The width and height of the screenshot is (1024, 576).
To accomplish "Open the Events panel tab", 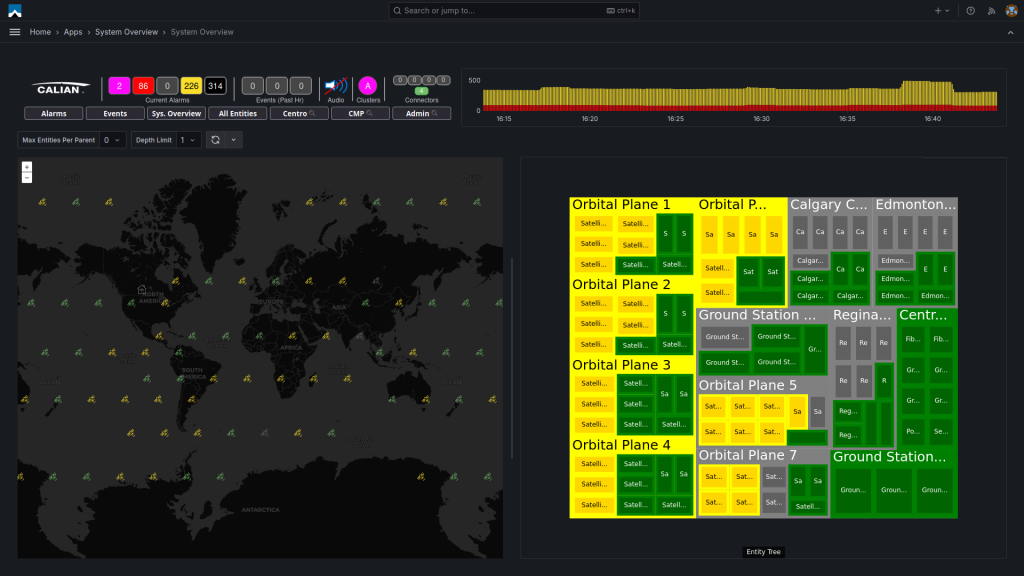I will click(114, 112).
